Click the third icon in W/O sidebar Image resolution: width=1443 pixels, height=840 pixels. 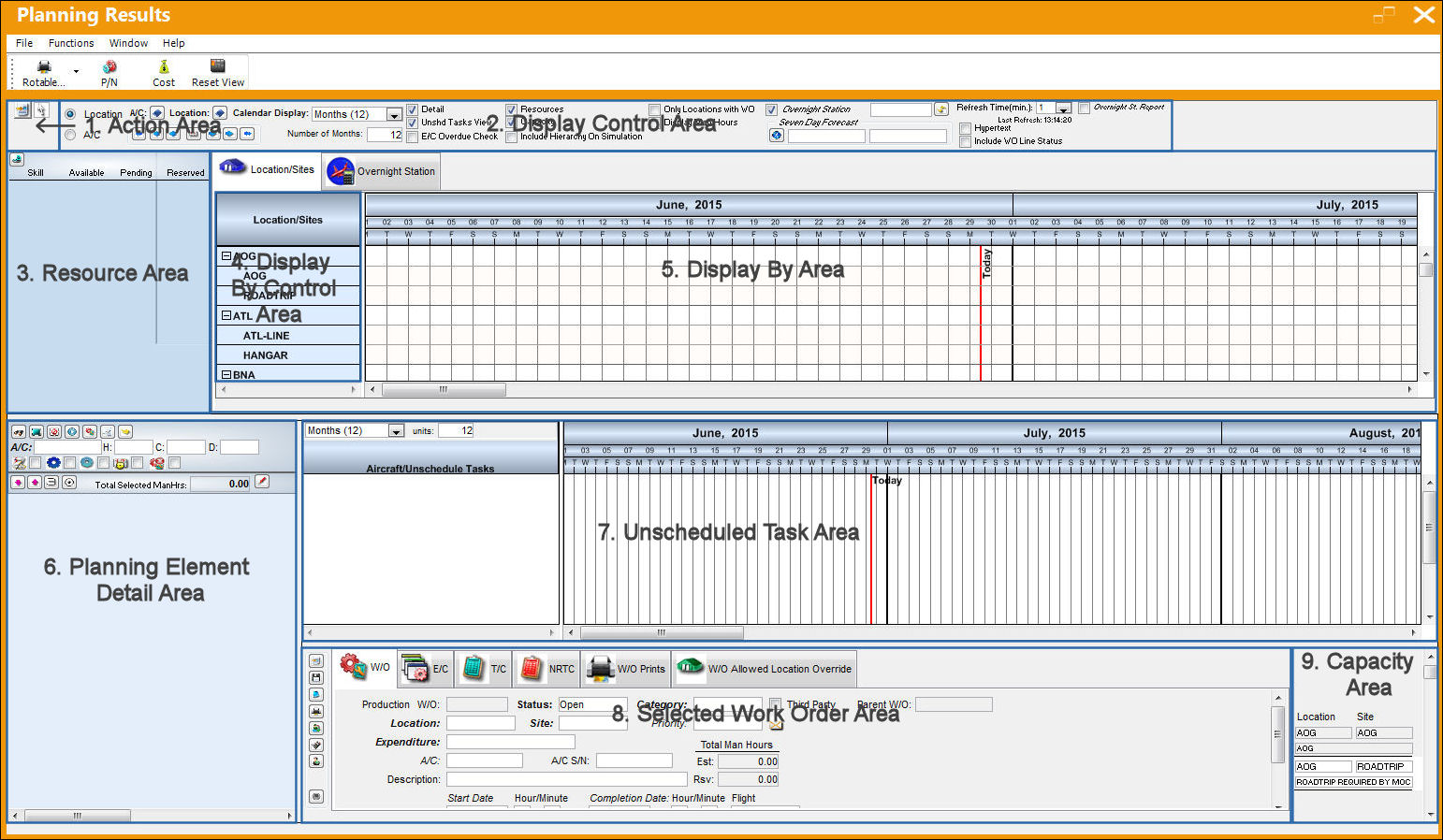(x=316, y=694)
